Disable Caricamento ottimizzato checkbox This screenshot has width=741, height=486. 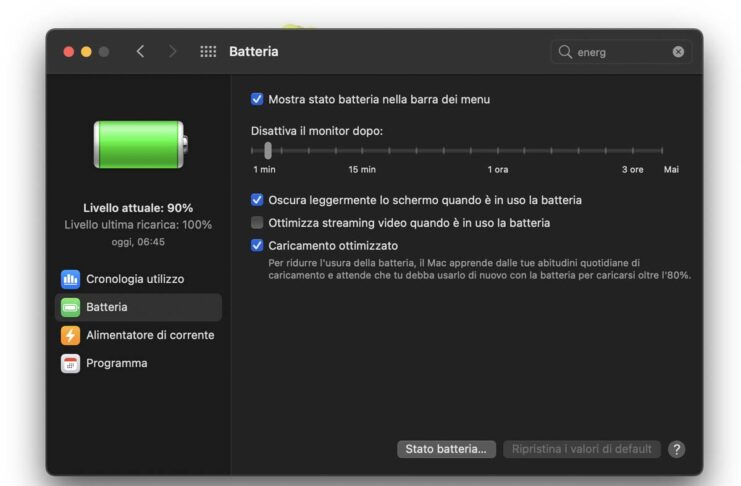(x=257, y=245)
